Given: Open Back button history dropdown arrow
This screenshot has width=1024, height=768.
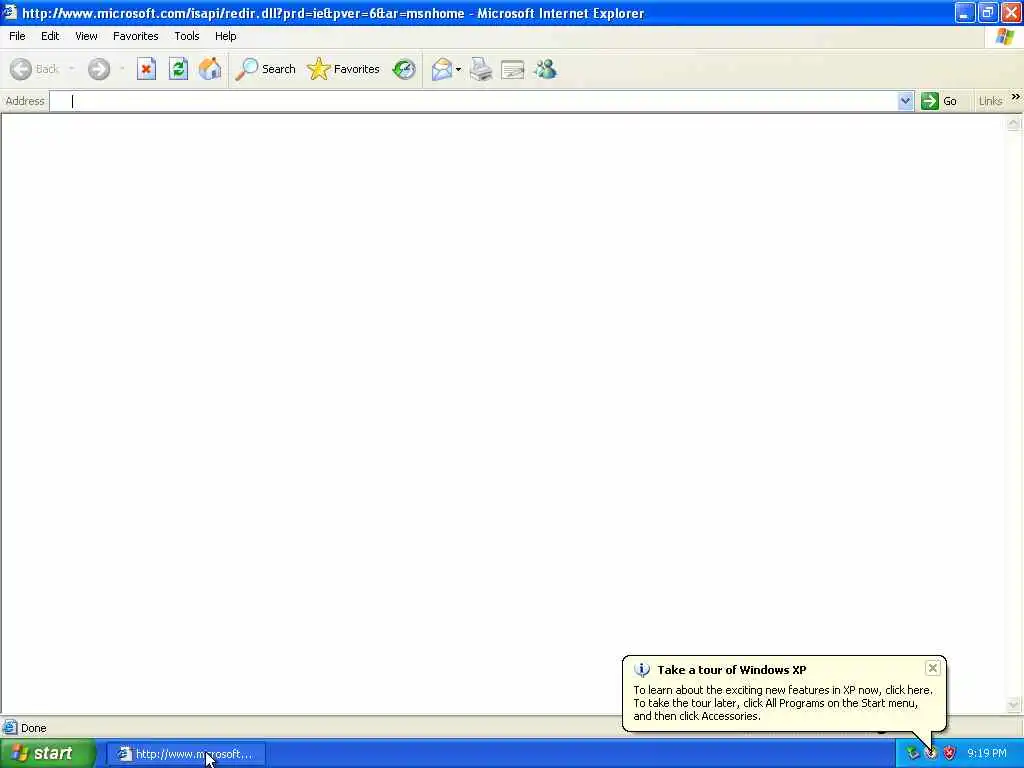Looking at the screenshot, I should coord(71,69).
